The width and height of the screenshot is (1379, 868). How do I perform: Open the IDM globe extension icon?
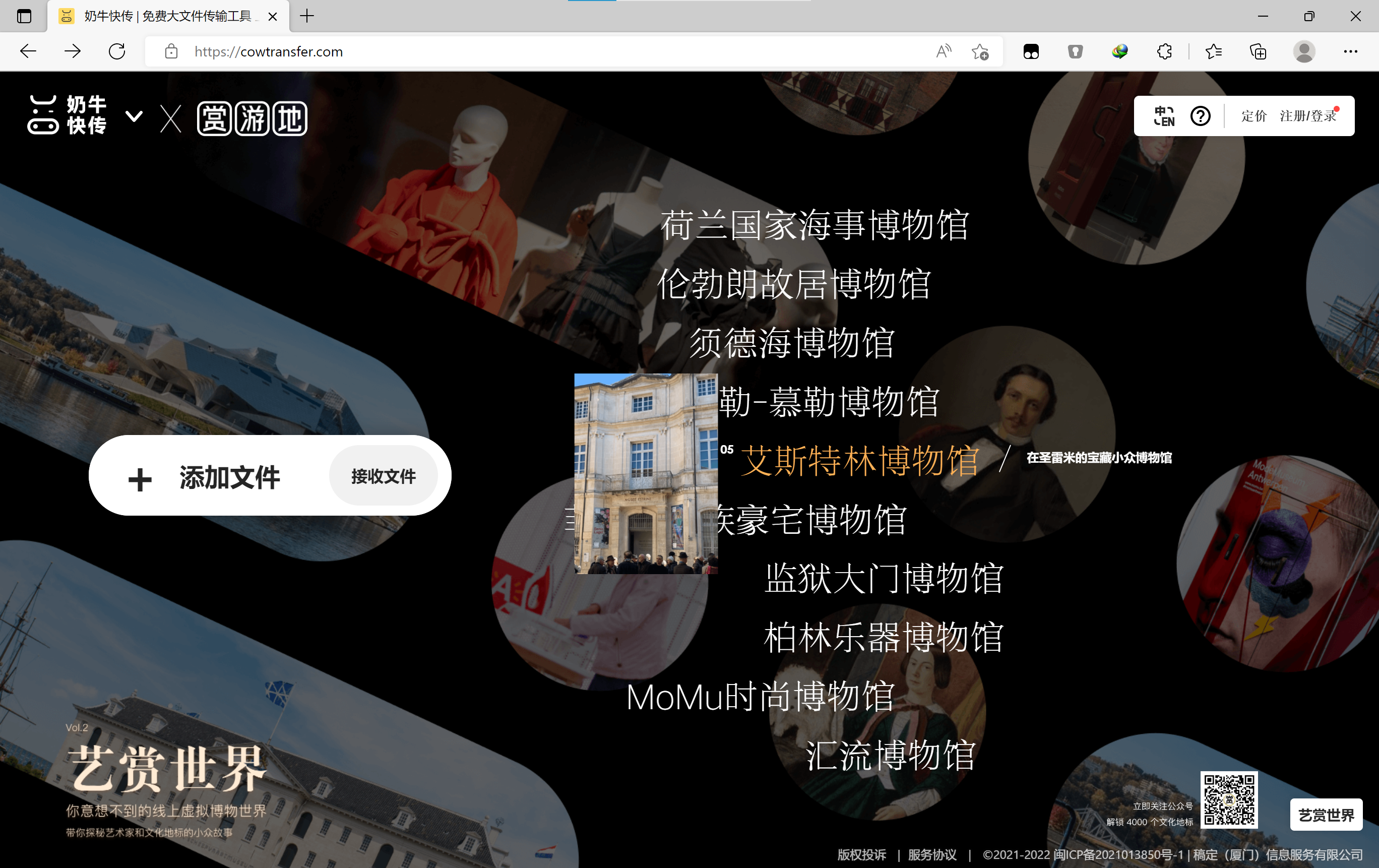(x=1119, y=51)
